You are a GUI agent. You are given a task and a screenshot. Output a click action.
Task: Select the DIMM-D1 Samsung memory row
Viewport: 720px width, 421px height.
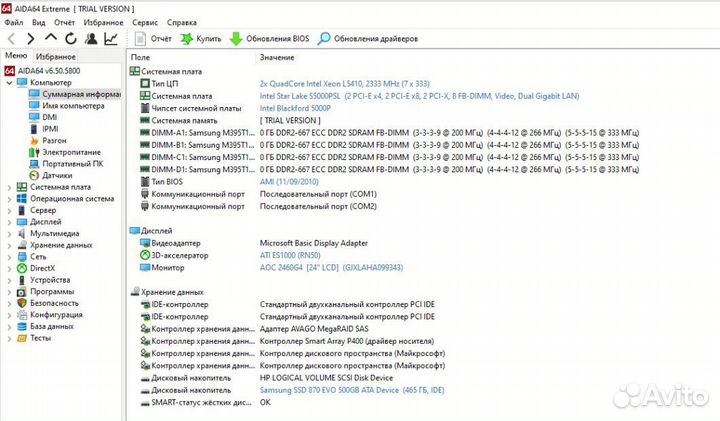pos(389,169)
